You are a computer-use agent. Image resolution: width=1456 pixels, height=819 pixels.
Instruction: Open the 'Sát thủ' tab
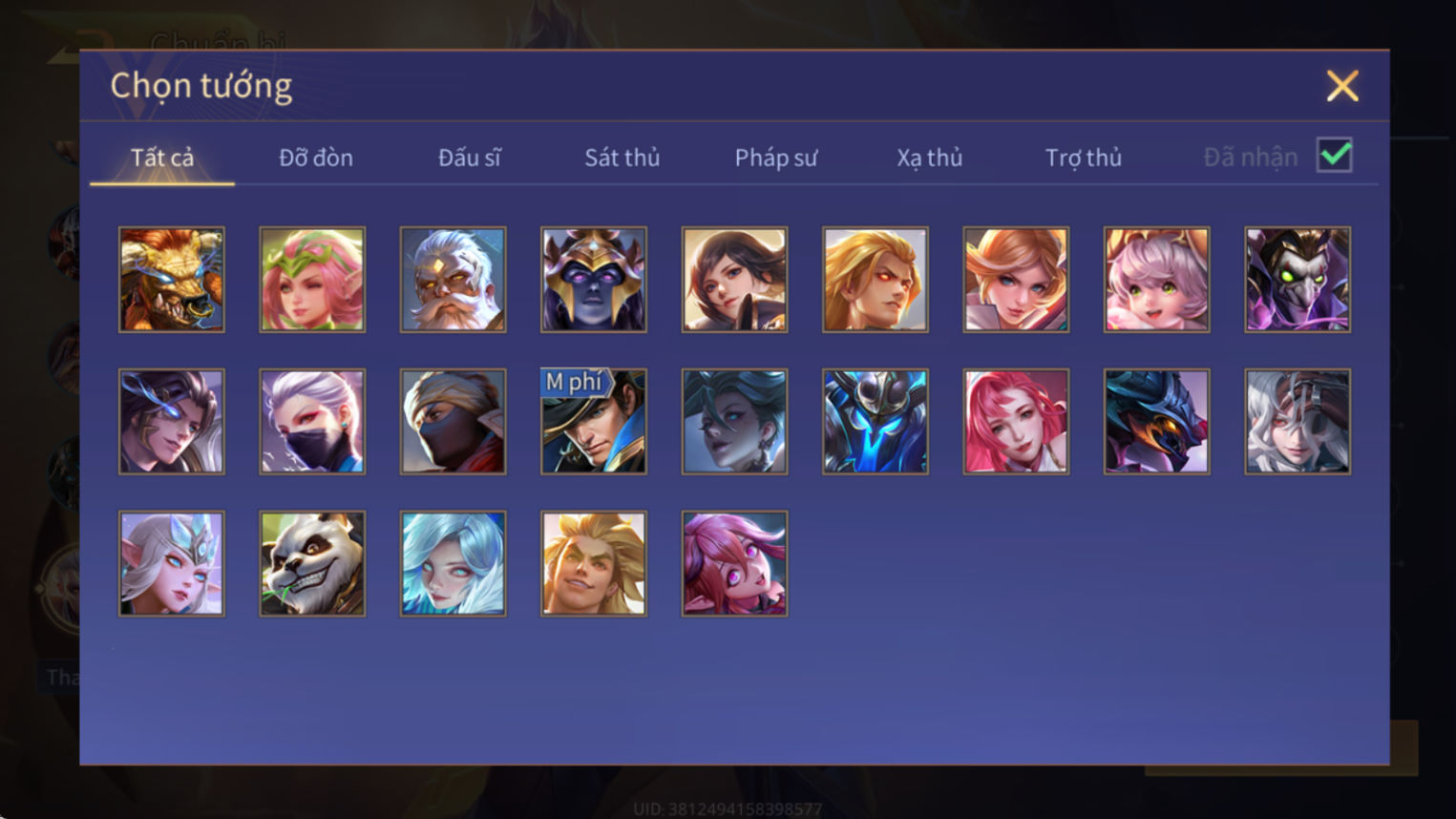click(x=622, y=157)
